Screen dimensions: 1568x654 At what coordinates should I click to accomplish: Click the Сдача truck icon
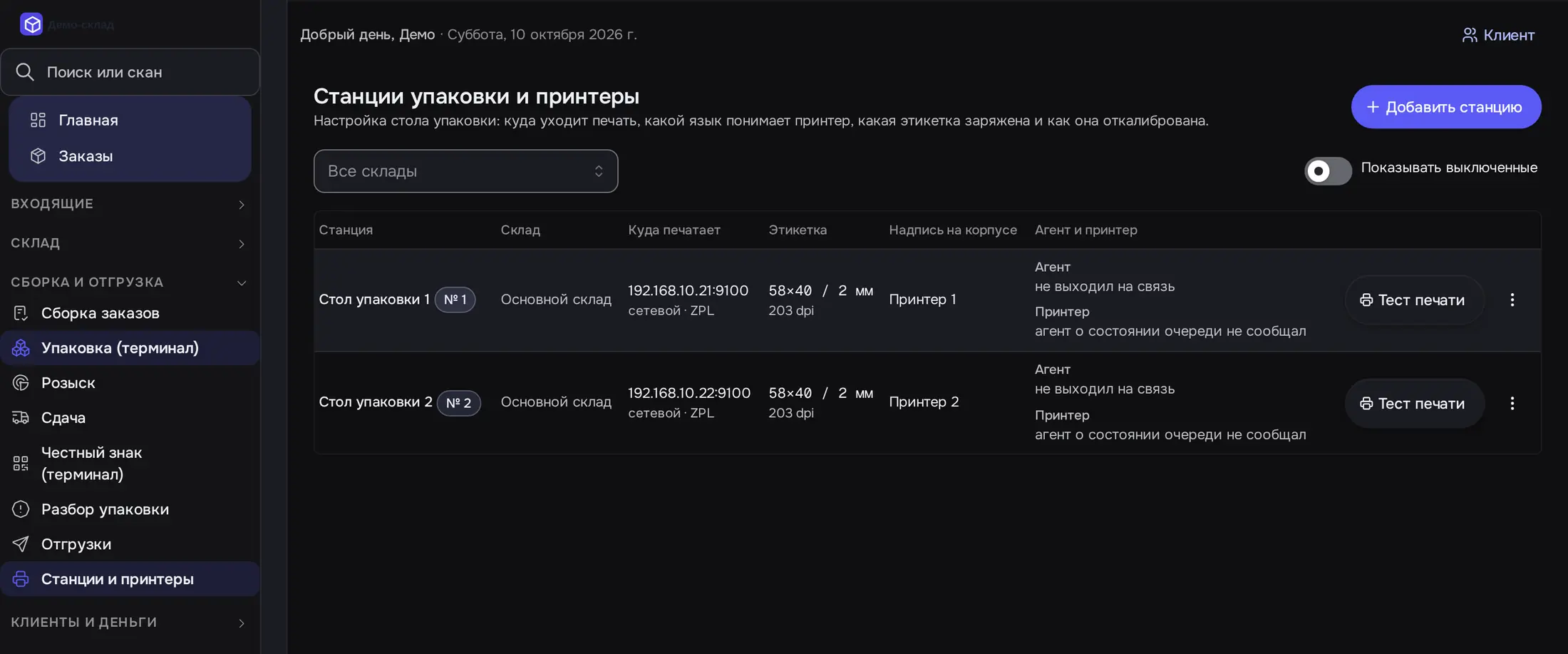21,417
